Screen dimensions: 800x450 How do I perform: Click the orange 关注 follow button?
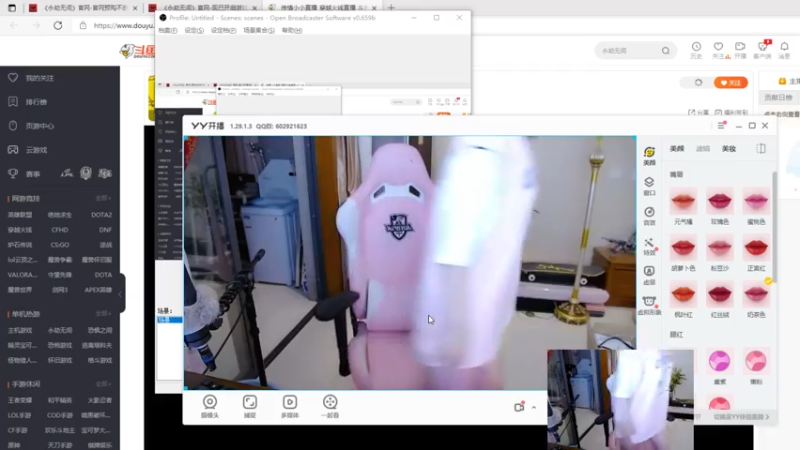(x=731, y=83)
